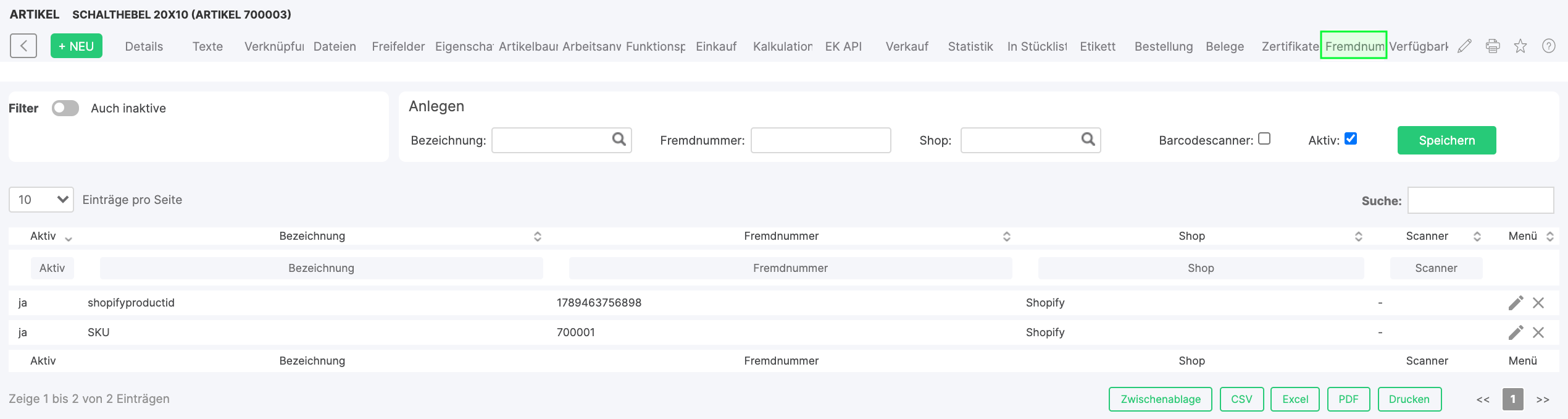This screenshot has width=1568, height=419.
Task: Open the Zertifikate tab
Action: (1290, 46)
